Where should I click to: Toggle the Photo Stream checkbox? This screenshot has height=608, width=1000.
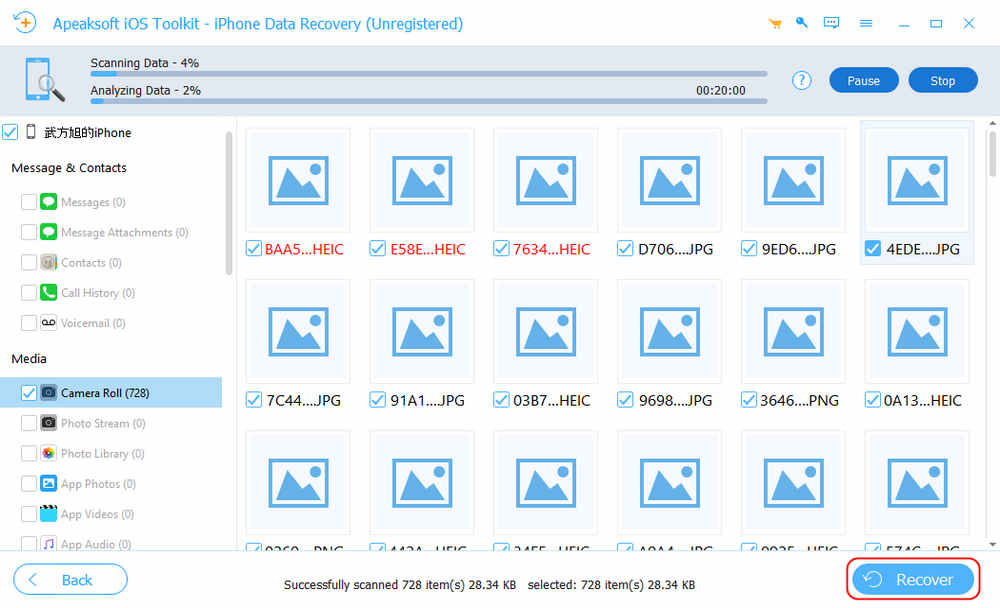pos(29,423)
